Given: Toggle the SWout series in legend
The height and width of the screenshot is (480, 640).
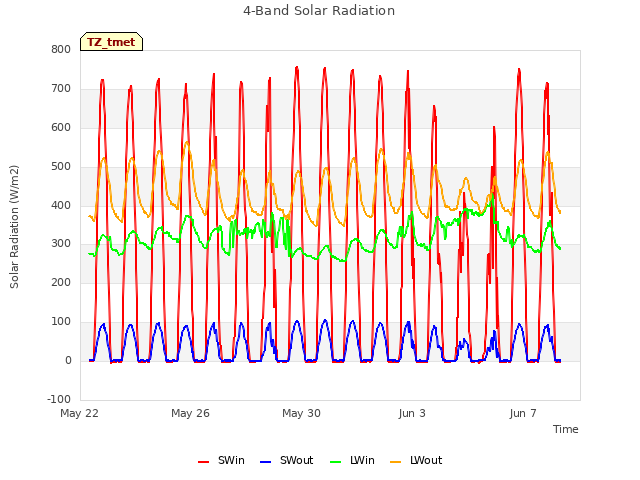Looking at the screenshot, I should point(287,460).
